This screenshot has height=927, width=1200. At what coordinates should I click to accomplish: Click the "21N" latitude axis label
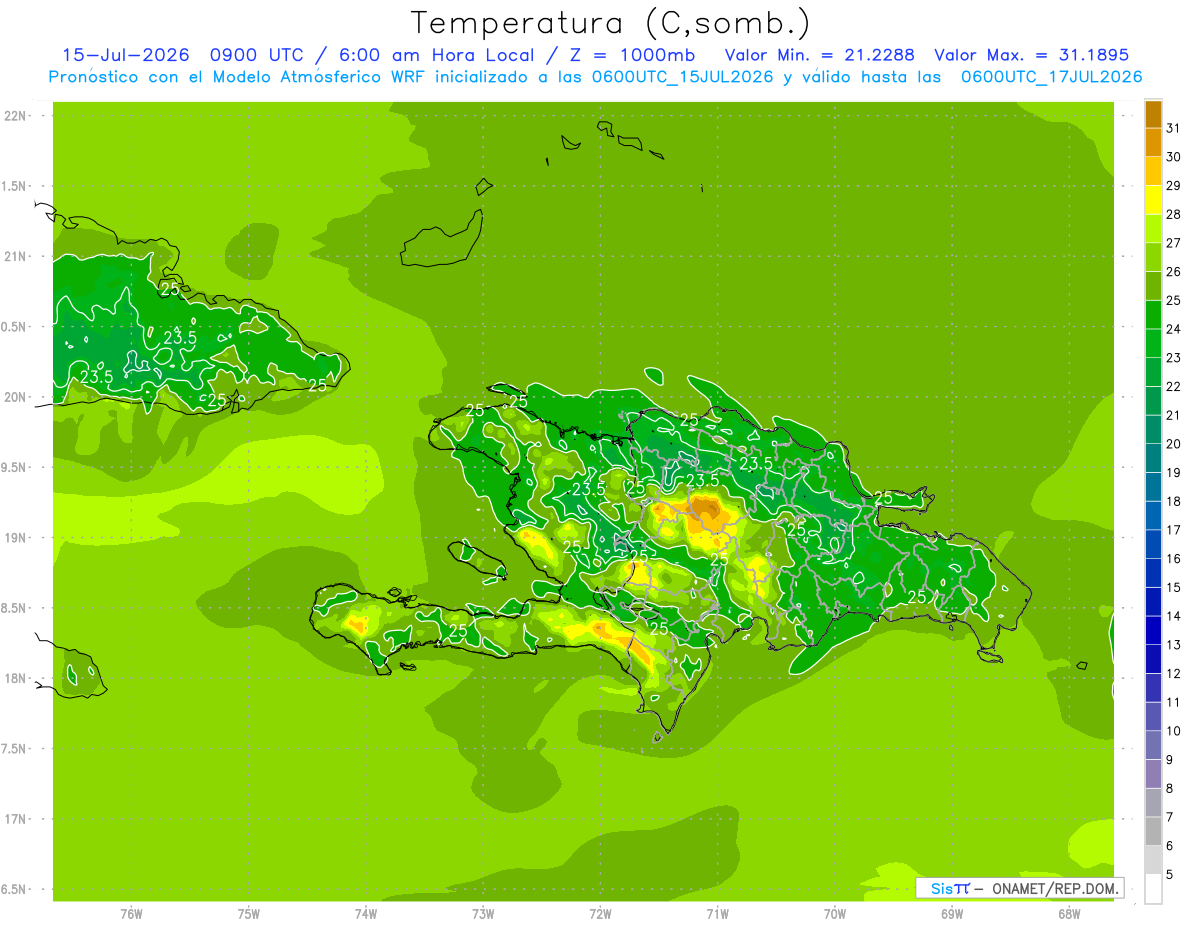(14, 257)
